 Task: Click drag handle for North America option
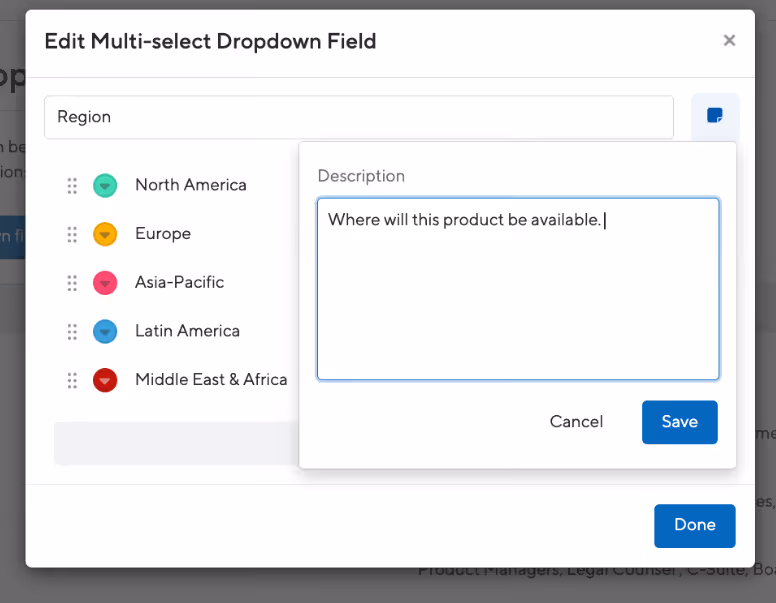point(72,186)
